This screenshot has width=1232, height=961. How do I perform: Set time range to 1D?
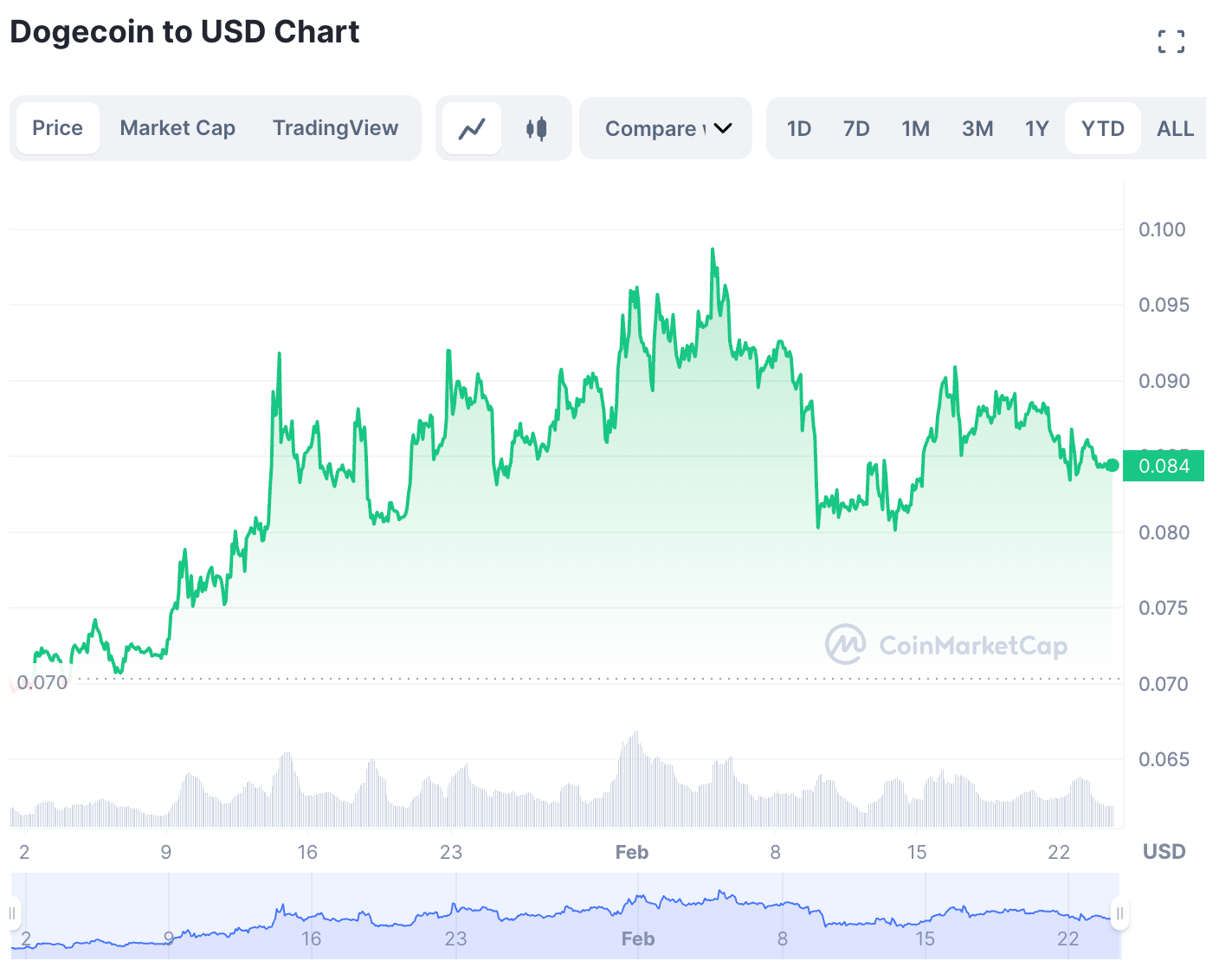coord(798,129)
